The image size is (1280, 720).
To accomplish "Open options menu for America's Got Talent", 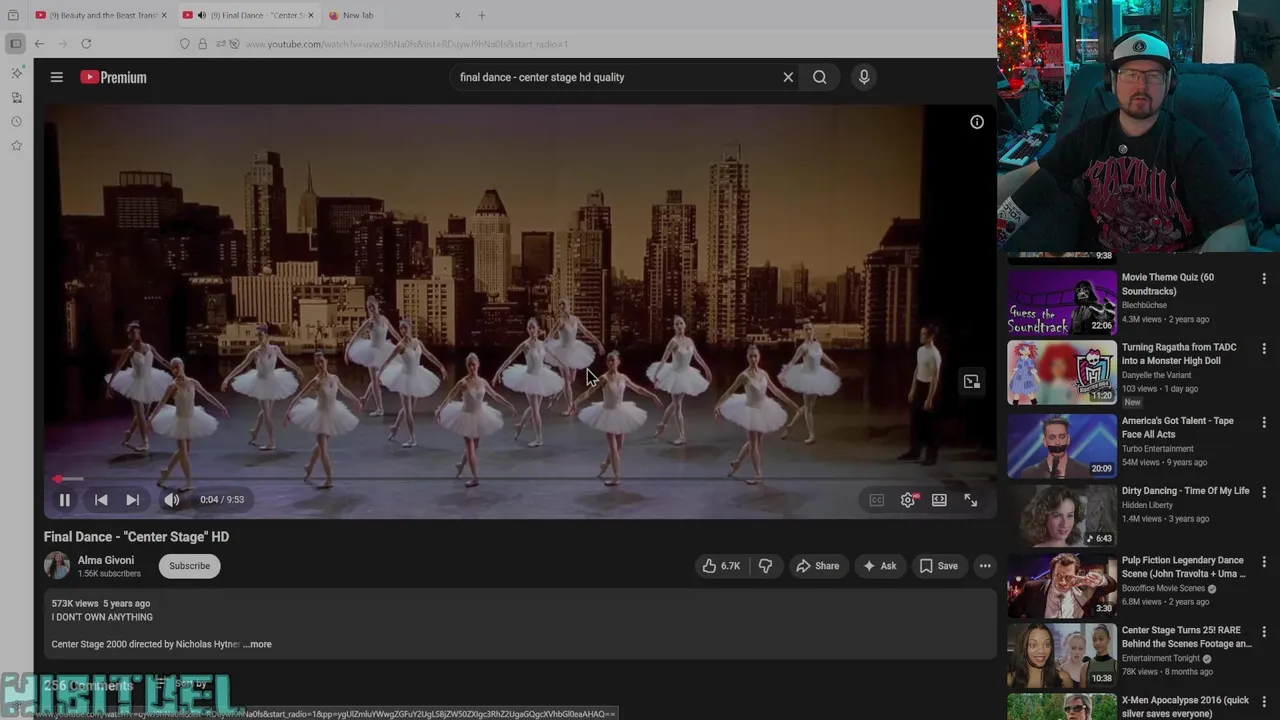I will click(x=1264, y=423).
